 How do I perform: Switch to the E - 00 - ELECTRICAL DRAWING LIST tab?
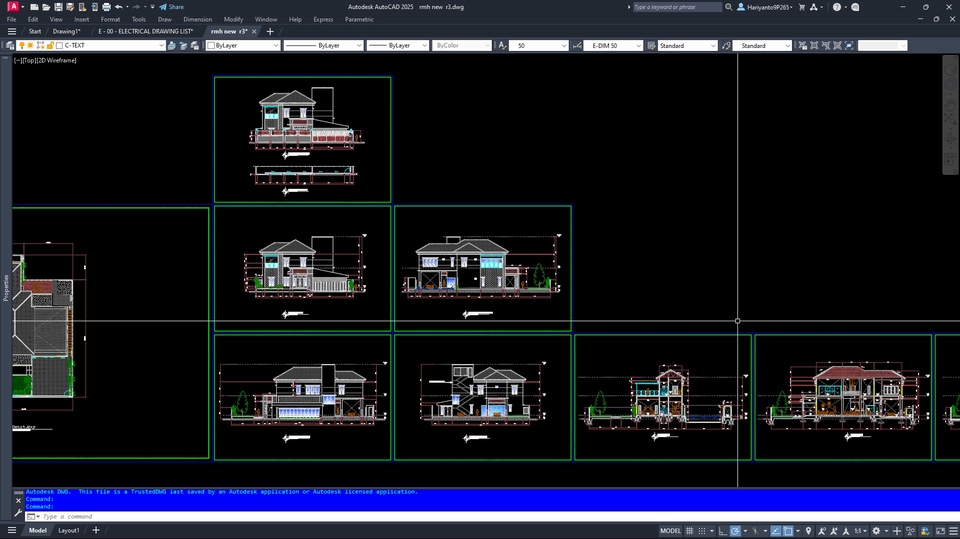coord(145,31)
